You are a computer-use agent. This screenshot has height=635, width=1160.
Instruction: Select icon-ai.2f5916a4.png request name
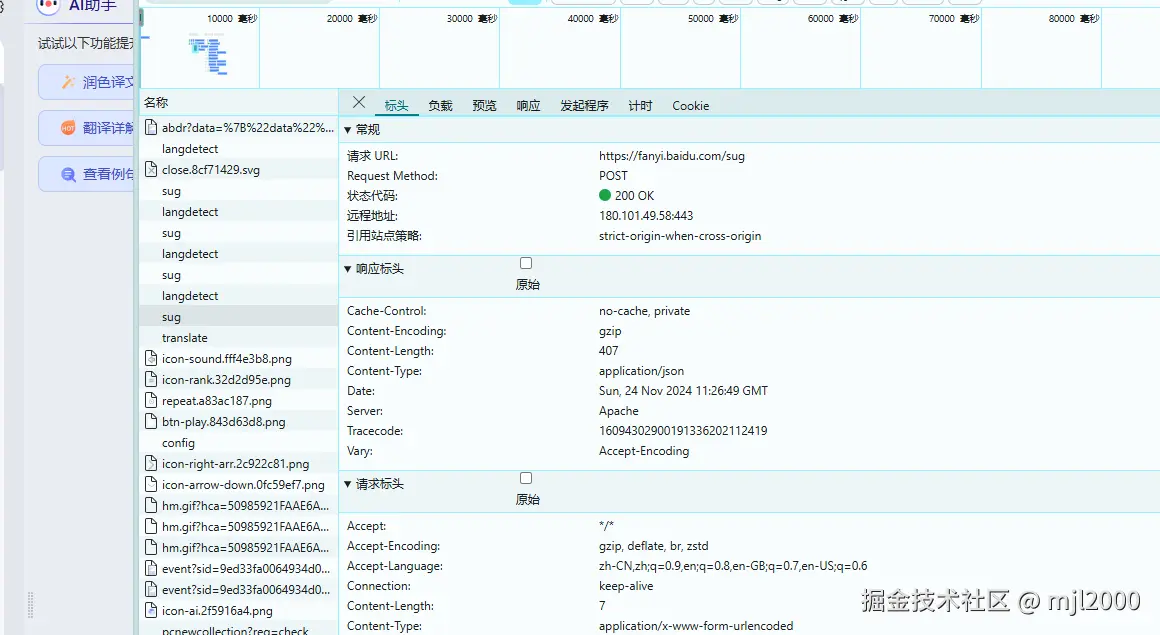coord(217,611)
